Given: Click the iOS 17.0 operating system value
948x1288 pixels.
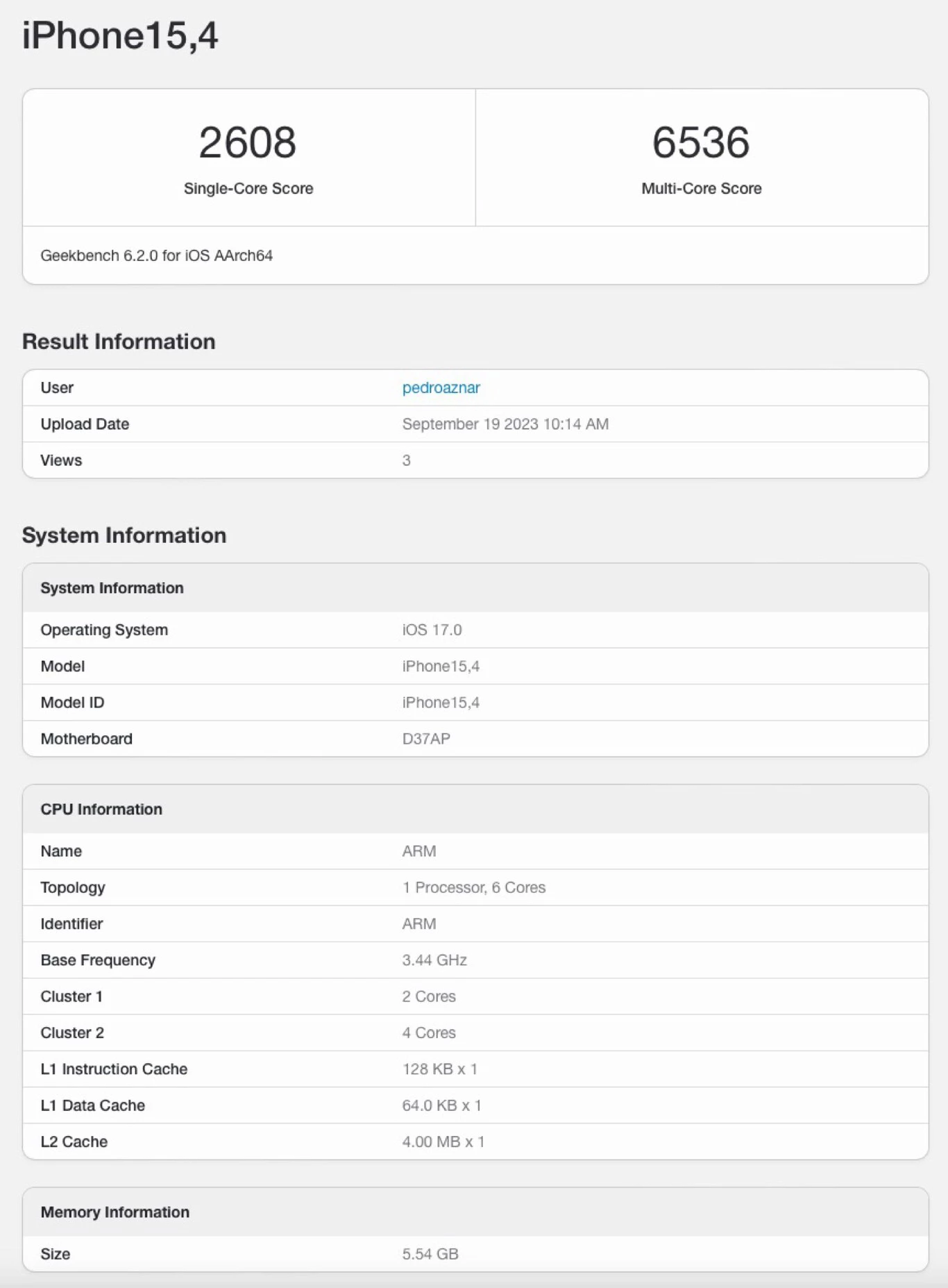Looking at the screenshot, I should click(x=432, y=630).
